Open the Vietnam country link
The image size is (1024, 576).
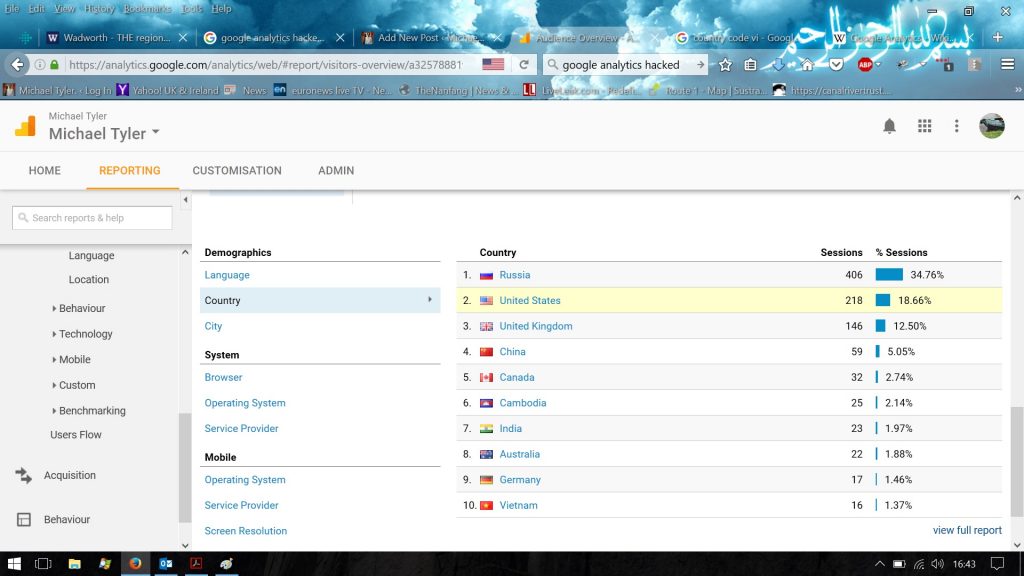point(519,505)
